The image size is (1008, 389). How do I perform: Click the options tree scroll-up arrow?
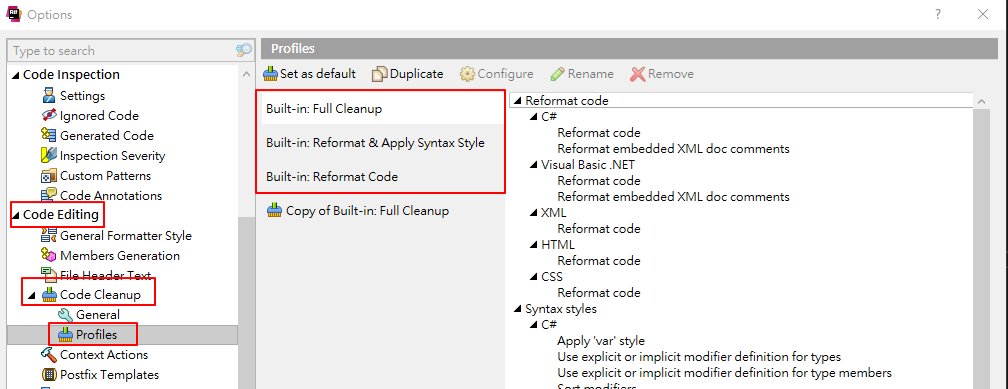pos(246,75)
